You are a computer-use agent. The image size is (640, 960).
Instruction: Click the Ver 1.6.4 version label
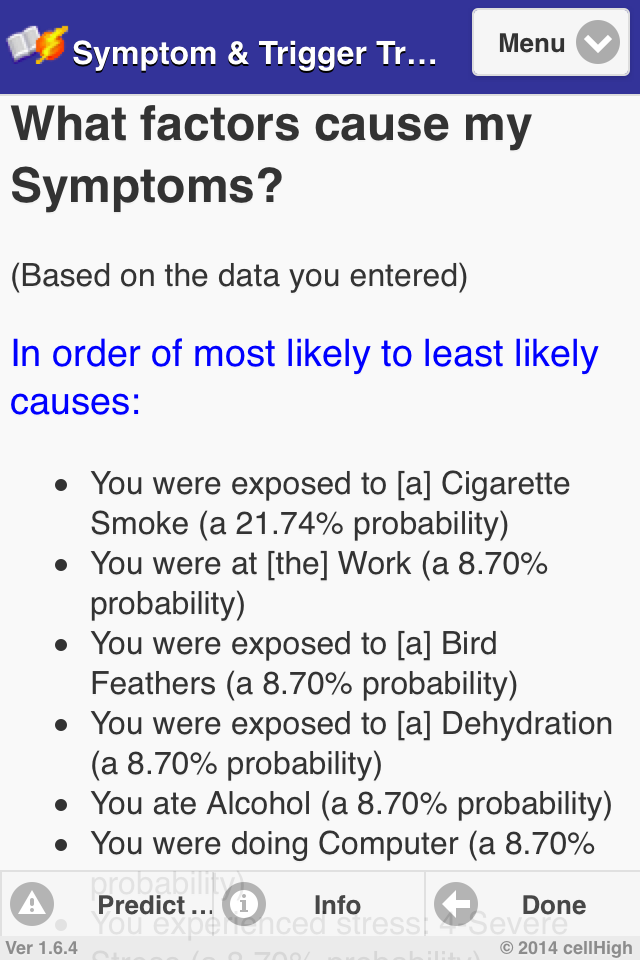point(42,947)
